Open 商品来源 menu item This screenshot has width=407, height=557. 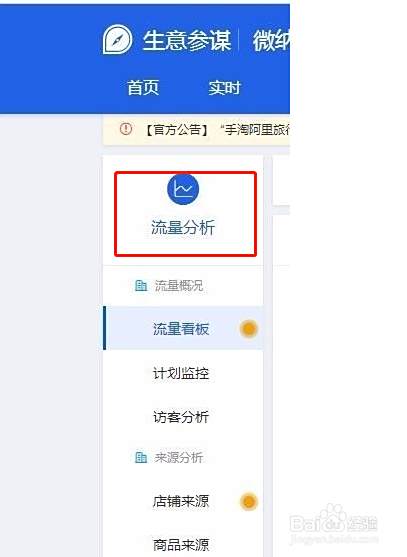tap(181, 545)
